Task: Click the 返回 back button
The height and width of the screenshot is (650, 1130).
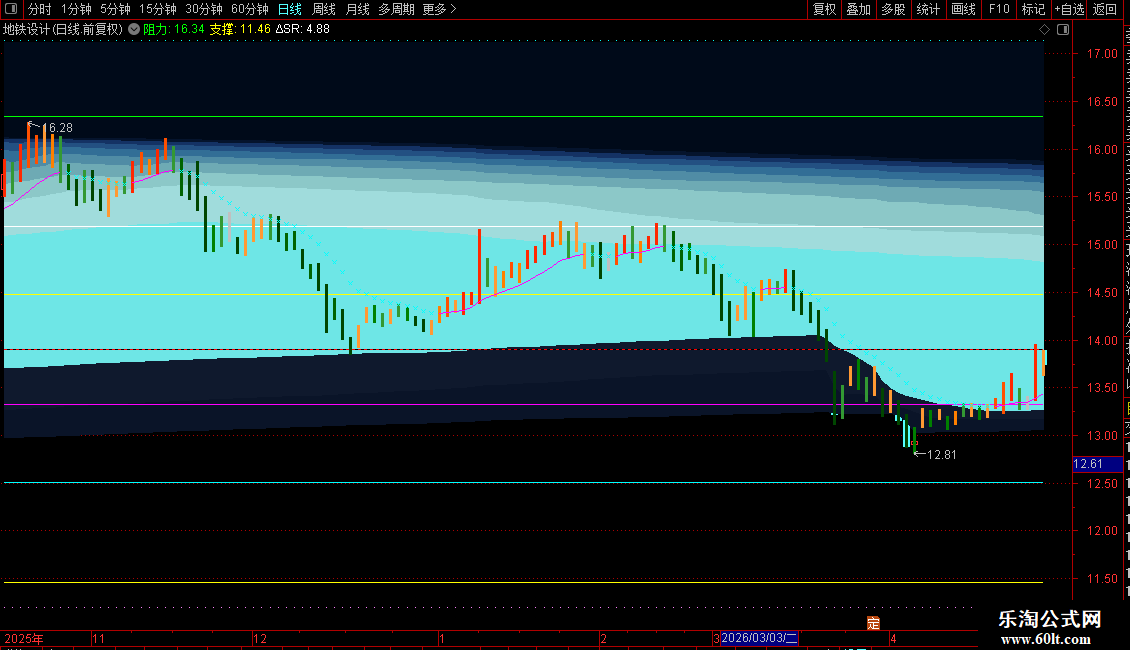Action: (1105, 9)
